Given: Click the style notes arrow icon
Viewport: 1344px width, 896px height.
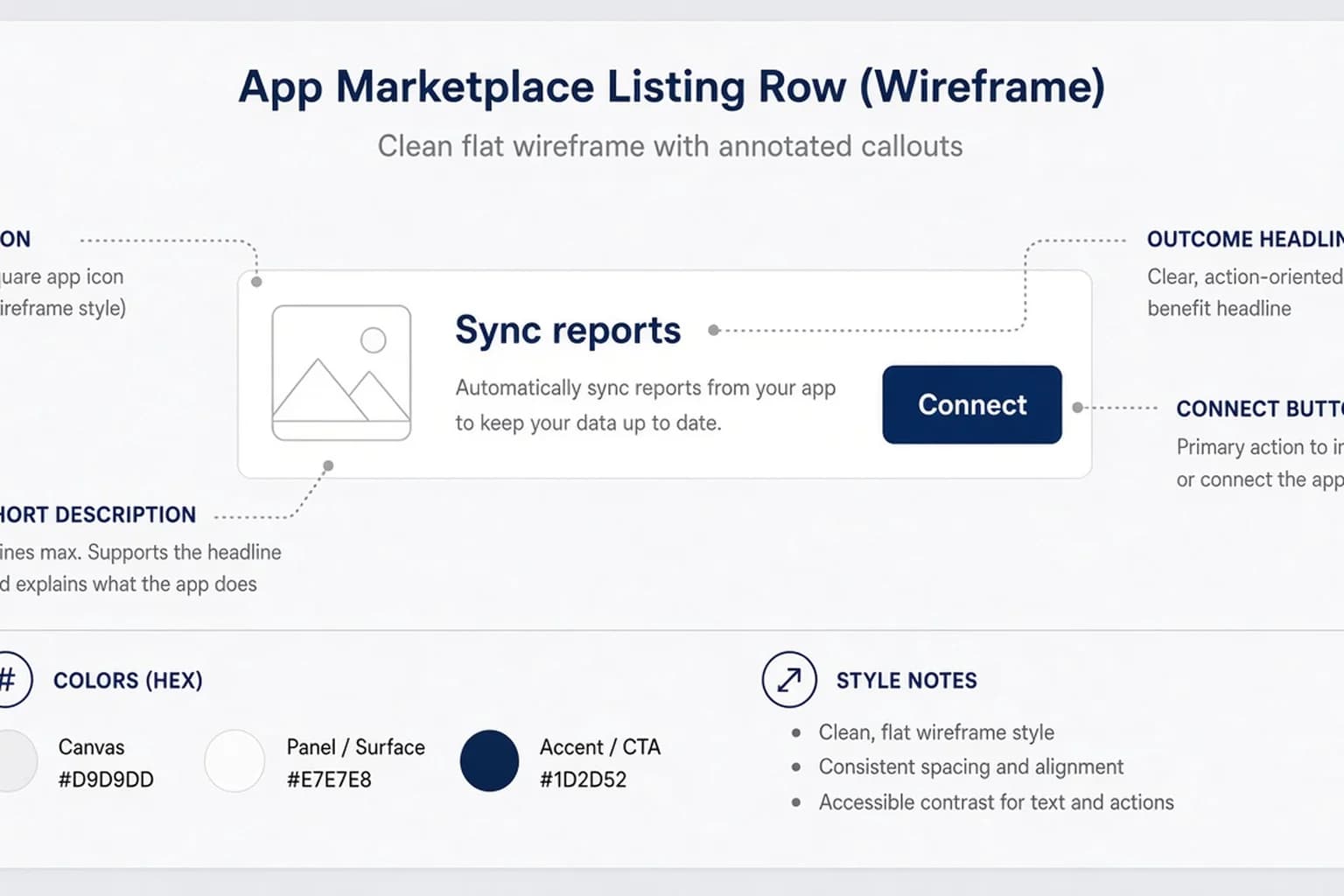Looking at the screenshot, I should coord(789,680).
